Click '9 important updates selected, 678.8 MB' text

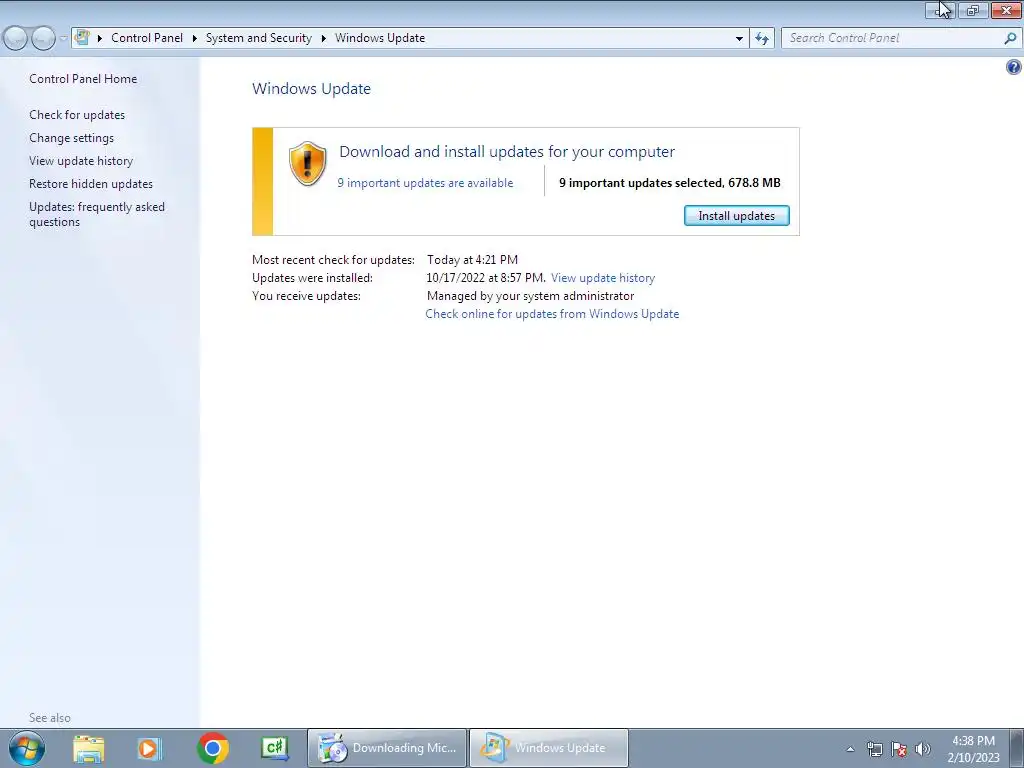(x=669, y=183)
